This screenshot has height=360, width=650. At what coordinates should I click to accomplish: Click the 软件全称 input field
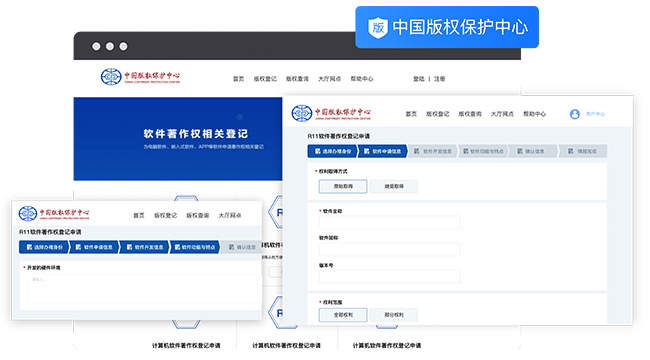click(389, 223)
